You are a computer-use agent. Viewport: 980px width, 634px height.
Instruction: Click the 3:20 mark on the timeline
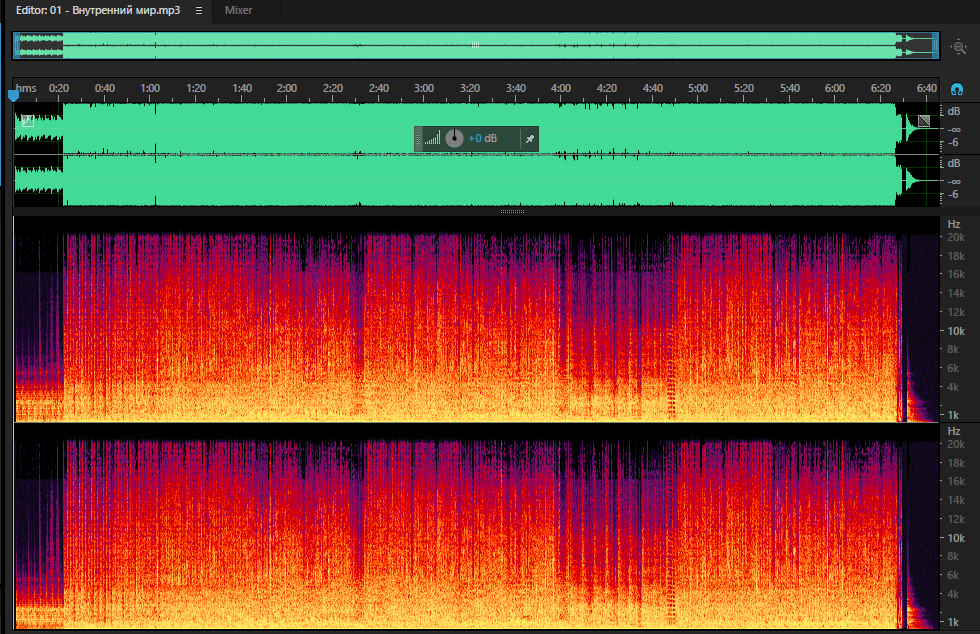click(469, 88)
